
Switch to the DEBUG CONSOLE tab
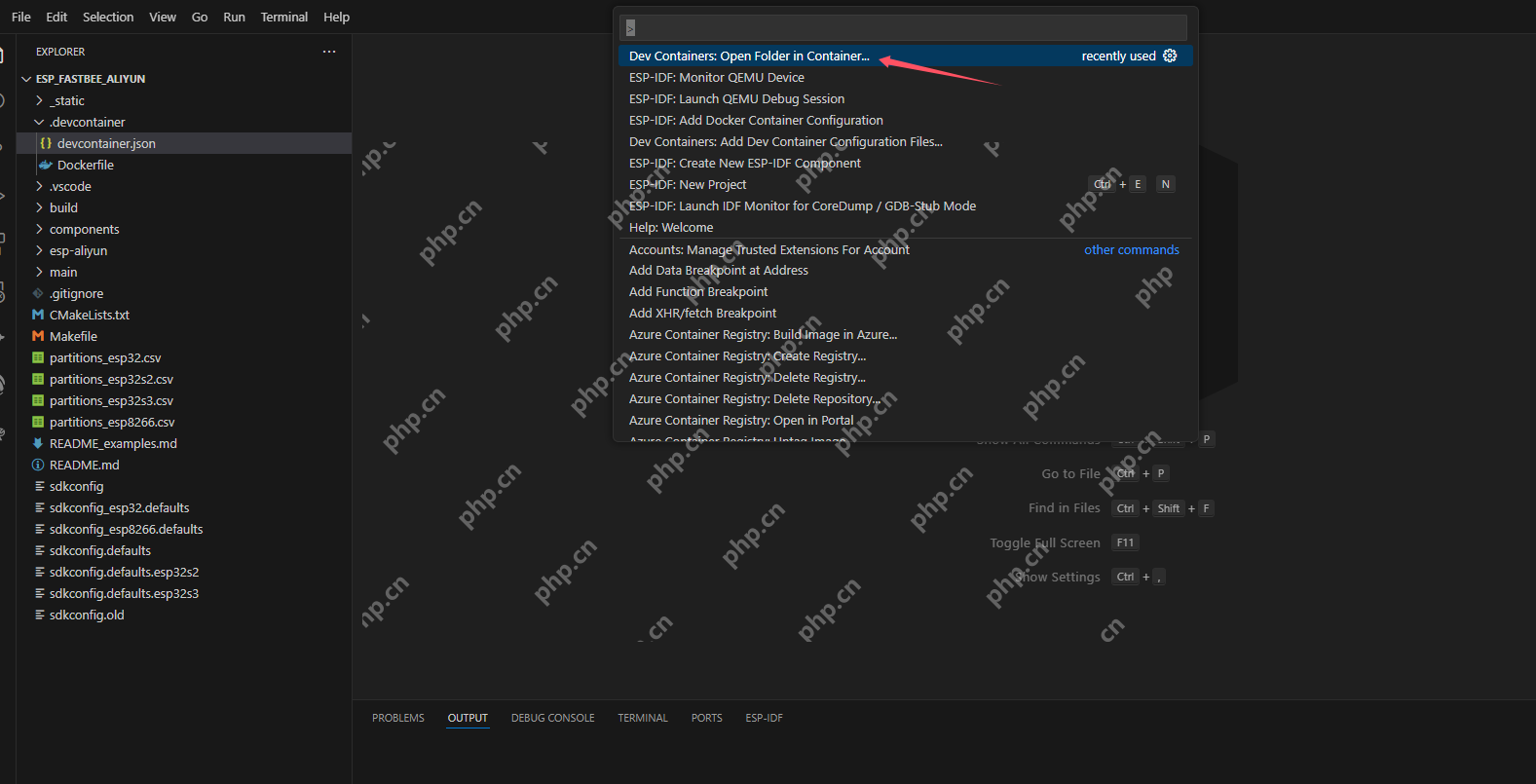[x=552, y=718]
